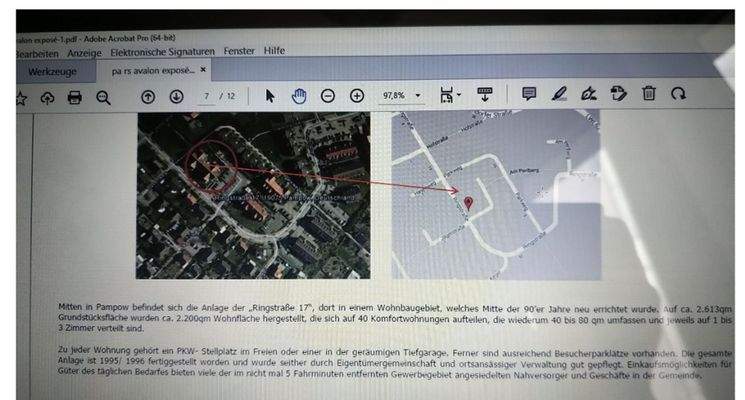Switch to the Werkzeuge tab
The height and width of the screenshot is (400, 745).
click(52, 72)
